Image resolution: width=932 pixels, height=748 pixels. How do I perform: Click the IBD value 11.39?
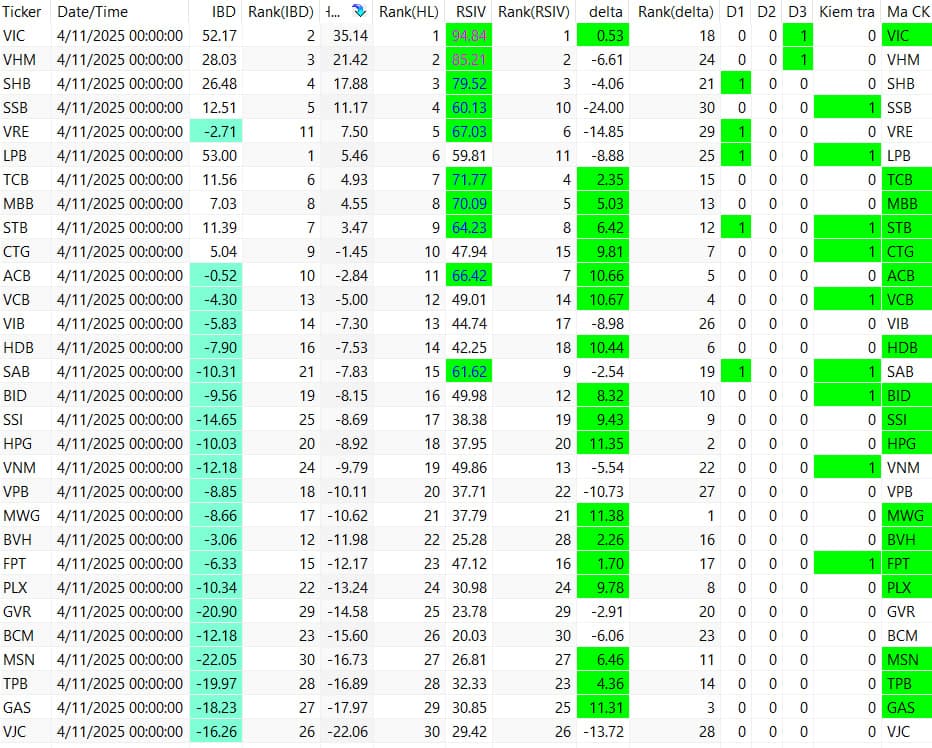[219, 228]
